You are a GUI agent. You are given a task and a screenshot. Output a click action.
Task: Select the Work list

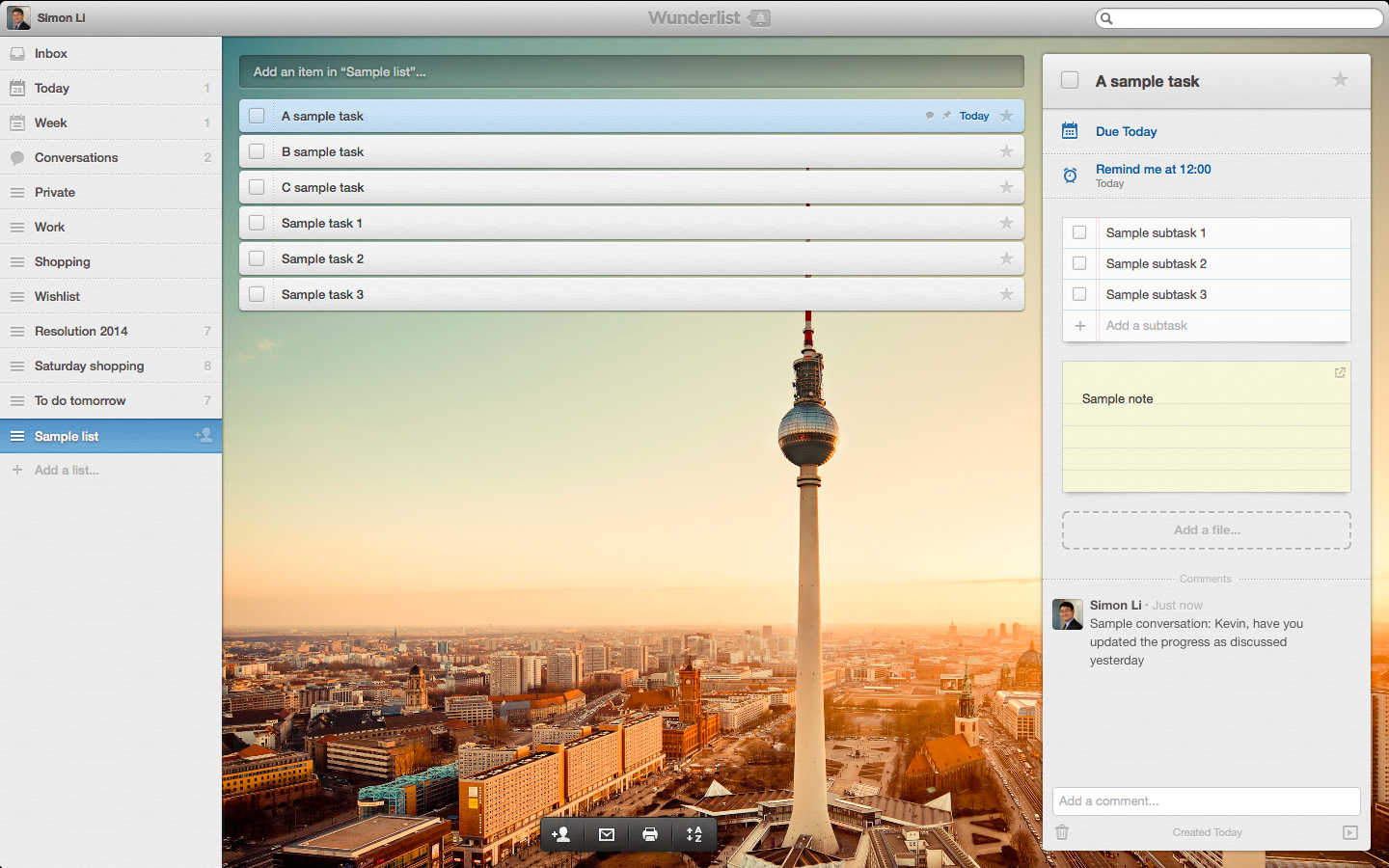[111, 228]
